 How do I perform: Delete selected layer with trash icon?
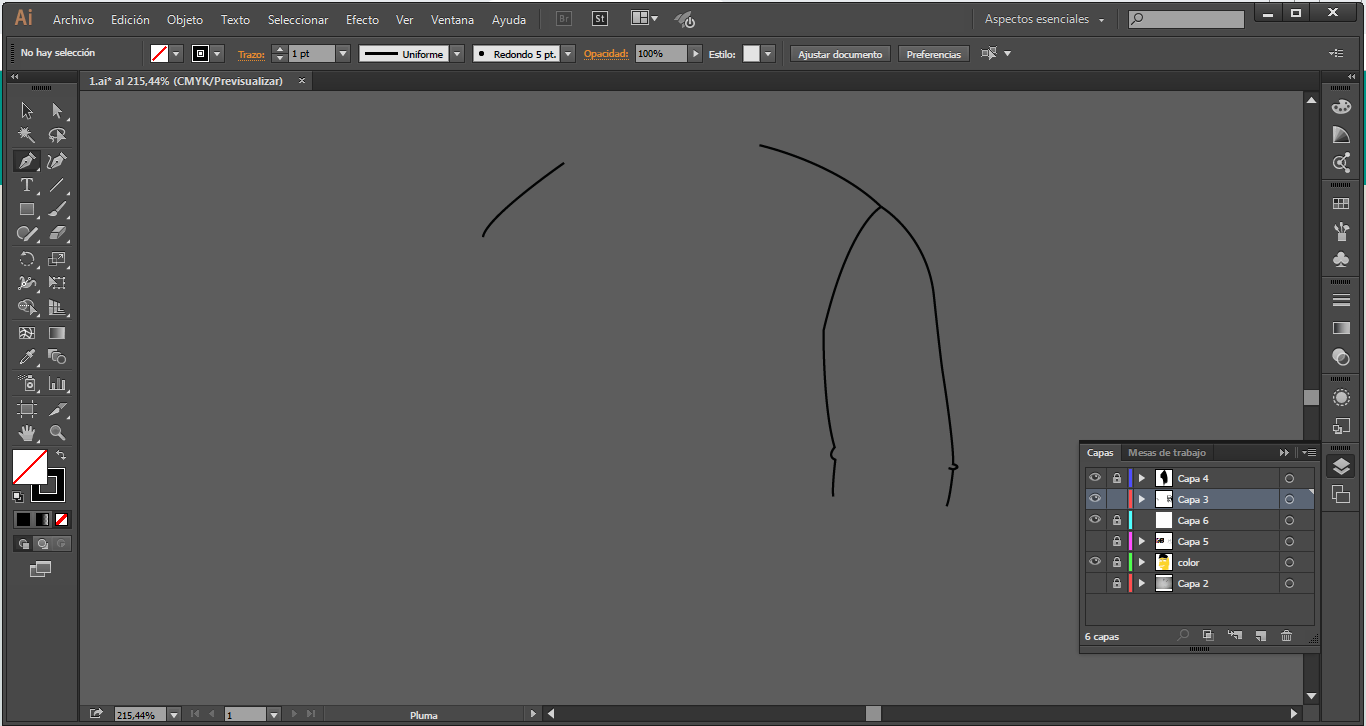tap(1287, 636)
